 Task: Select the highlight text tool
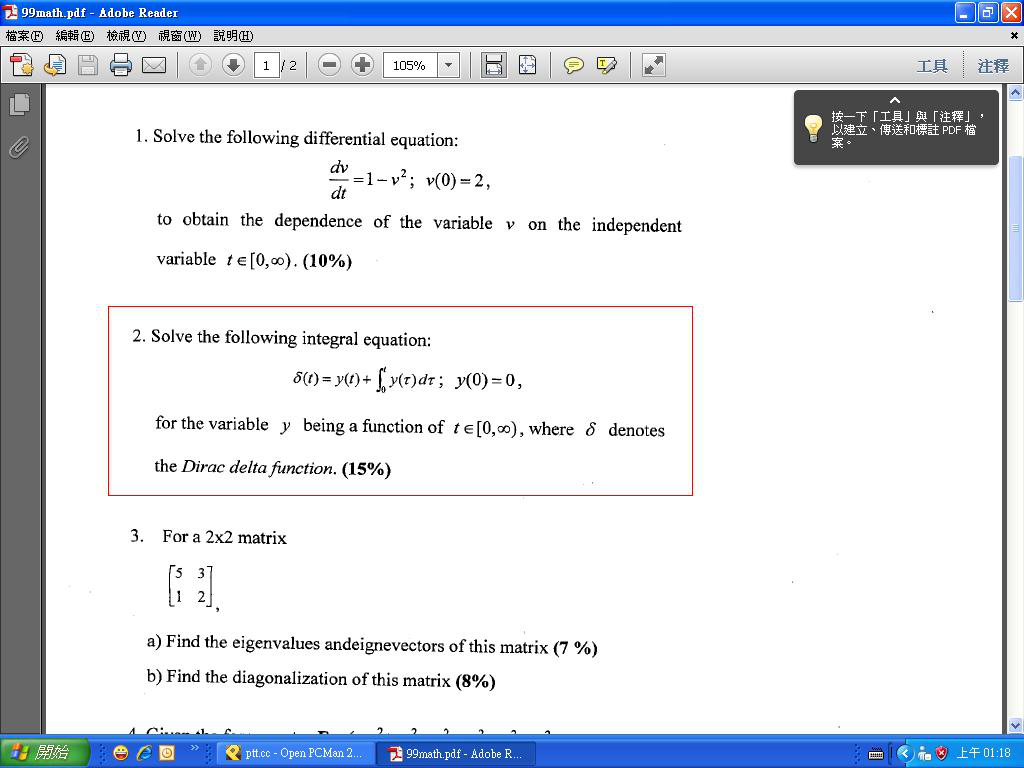607,65
